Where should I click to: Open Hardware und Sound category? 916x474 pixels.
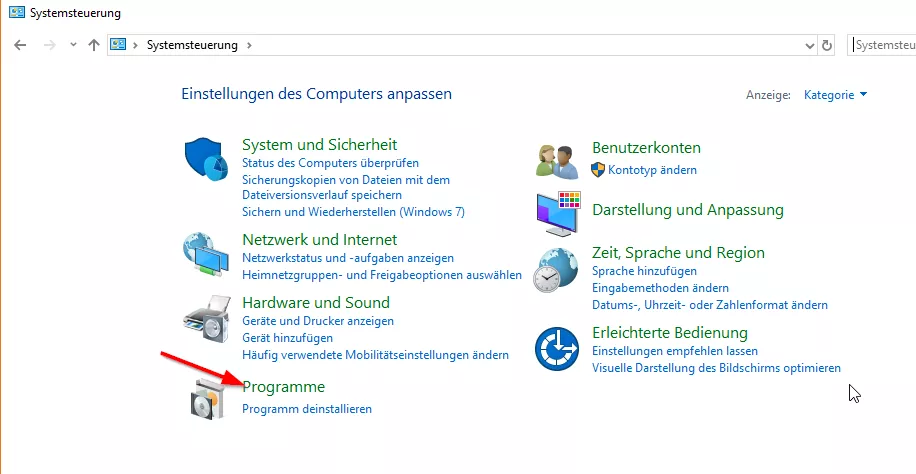point(315,303)
